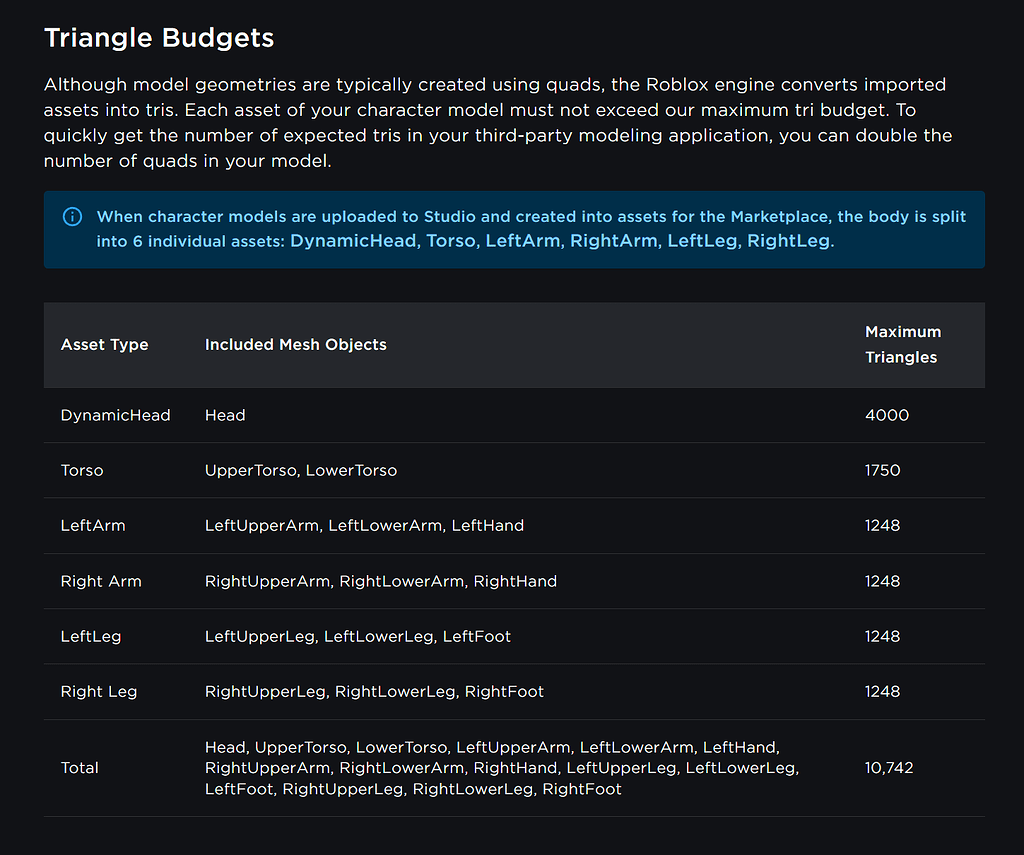This screenshot has width=1024, height=855.
Task: Select the Asset Type column header
Action: [x=104, y=344]
